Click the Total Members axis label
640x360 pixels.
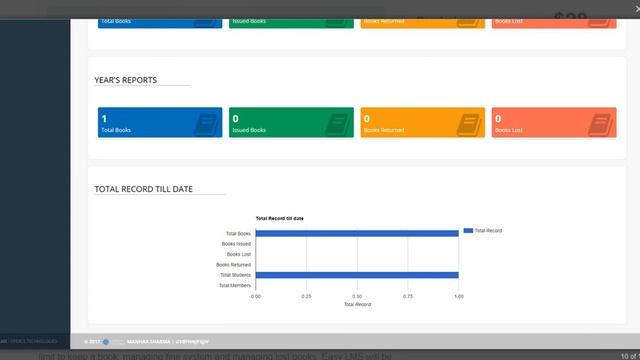pyautogui.click(x=235, y=286)
